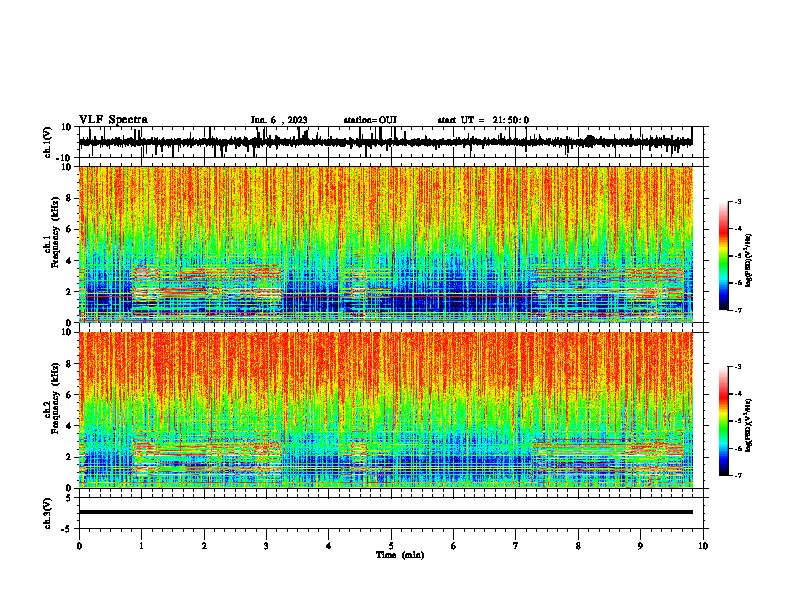Image resolution: width=792 pixels, height=612 pixels.
Task: Click the "station=OUJ" label
Action: 370,120
